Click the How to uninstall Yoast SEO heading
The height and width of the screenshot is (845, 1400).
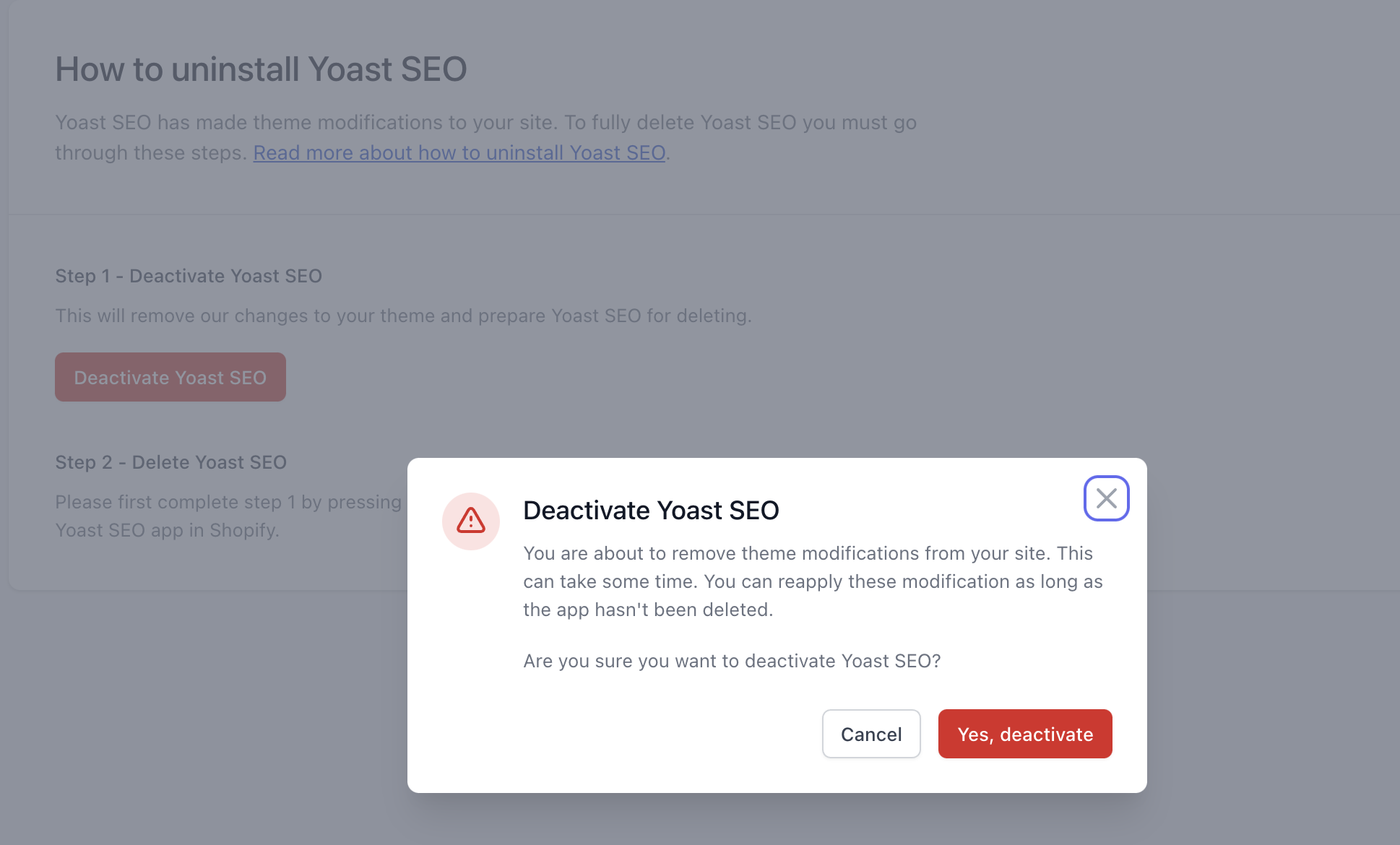[x=261, y=69]
